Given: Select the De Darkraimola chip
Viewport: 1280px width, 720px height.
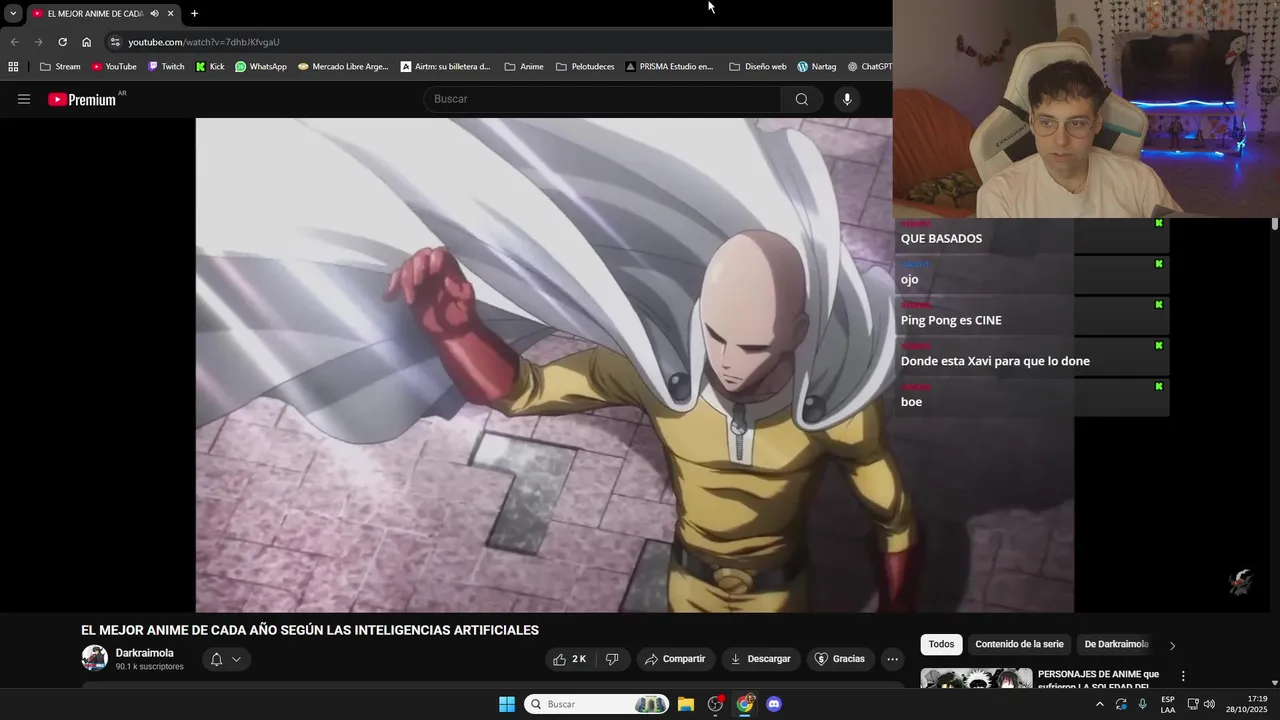Looking at the screenshot, I should pyautogui.click(x=1116, y=645).
